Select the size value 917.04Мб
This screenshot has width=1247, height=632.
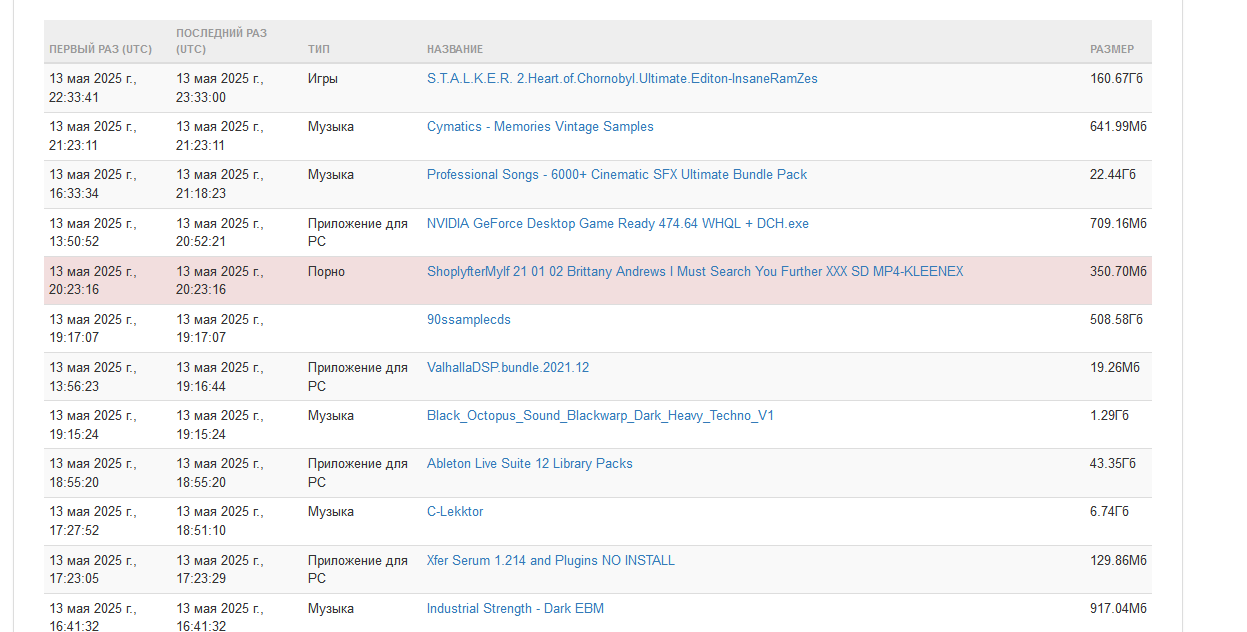(1118, 609)
